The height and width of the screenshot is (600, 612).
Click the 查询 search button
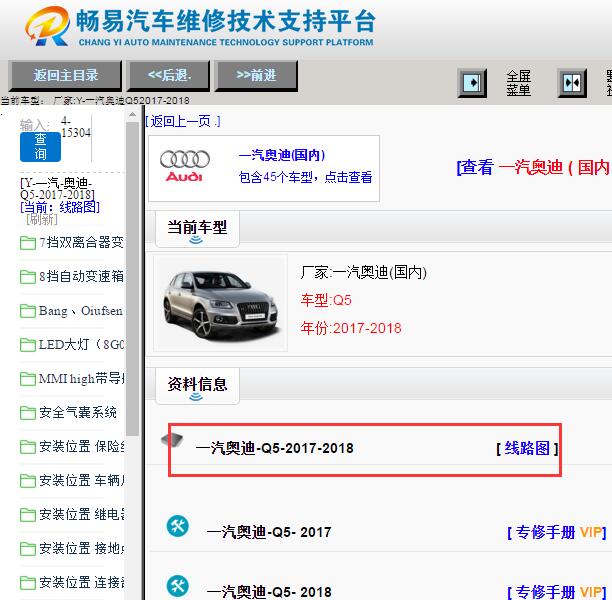(x=40, y=147)
